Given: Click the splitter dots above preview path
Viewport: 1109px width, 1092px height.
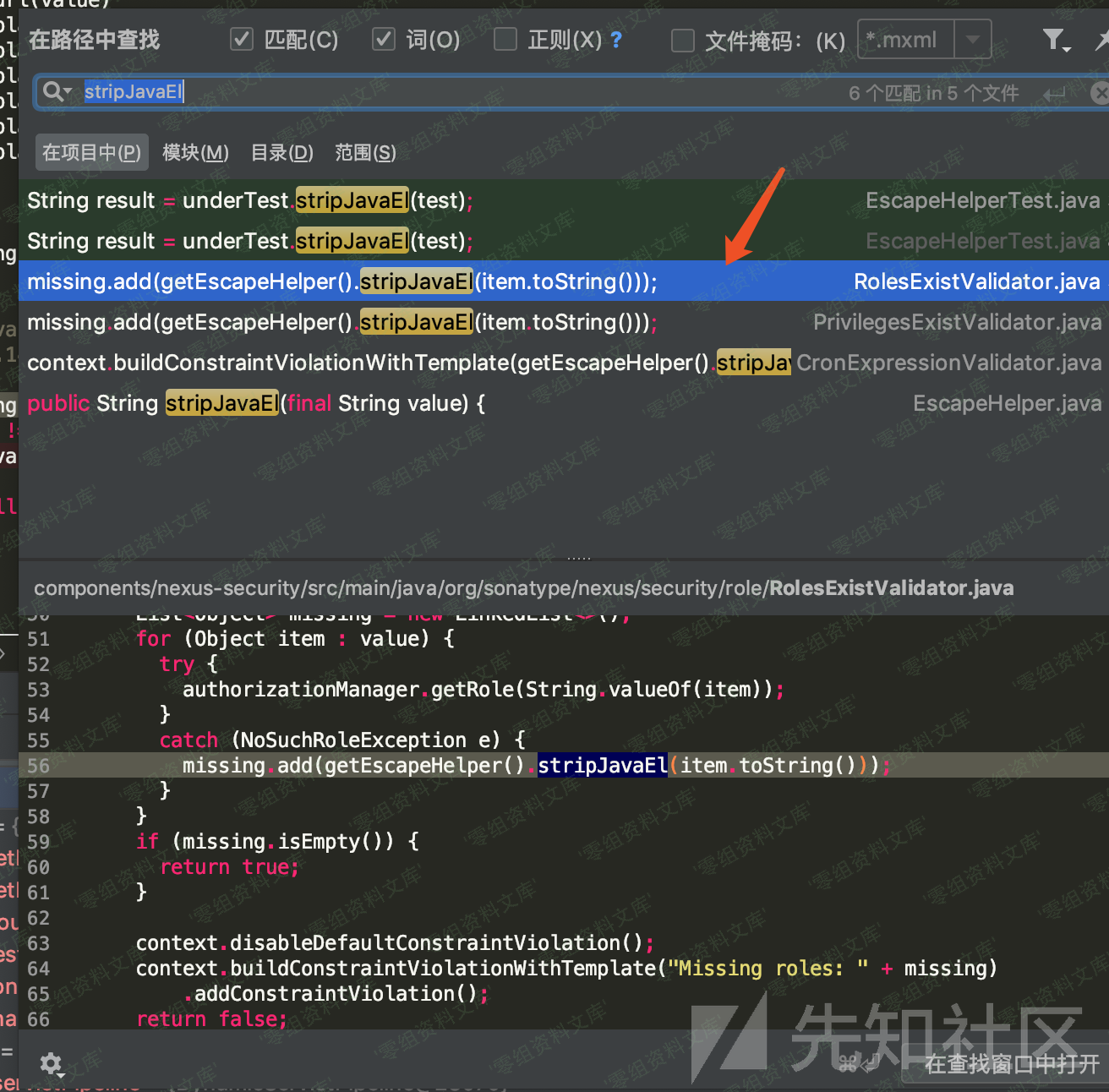Looking at the screenshot, I should tap(579, 559).
